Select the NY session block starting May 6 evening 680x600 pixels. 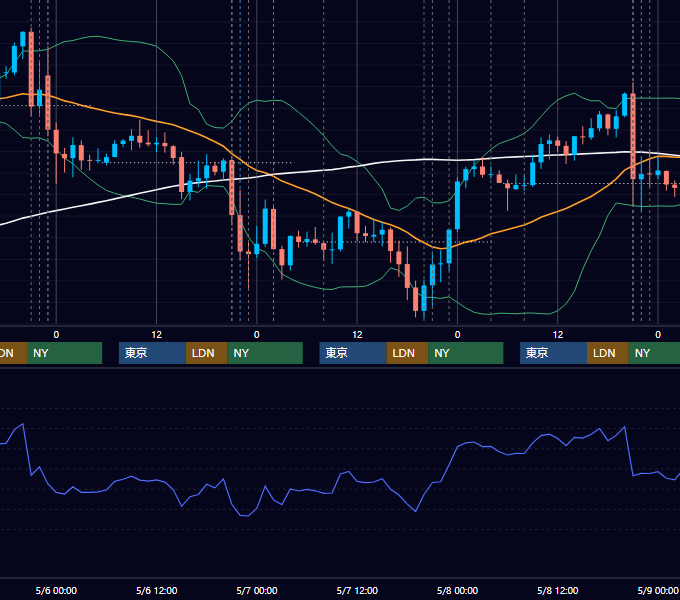coord(265,353)
